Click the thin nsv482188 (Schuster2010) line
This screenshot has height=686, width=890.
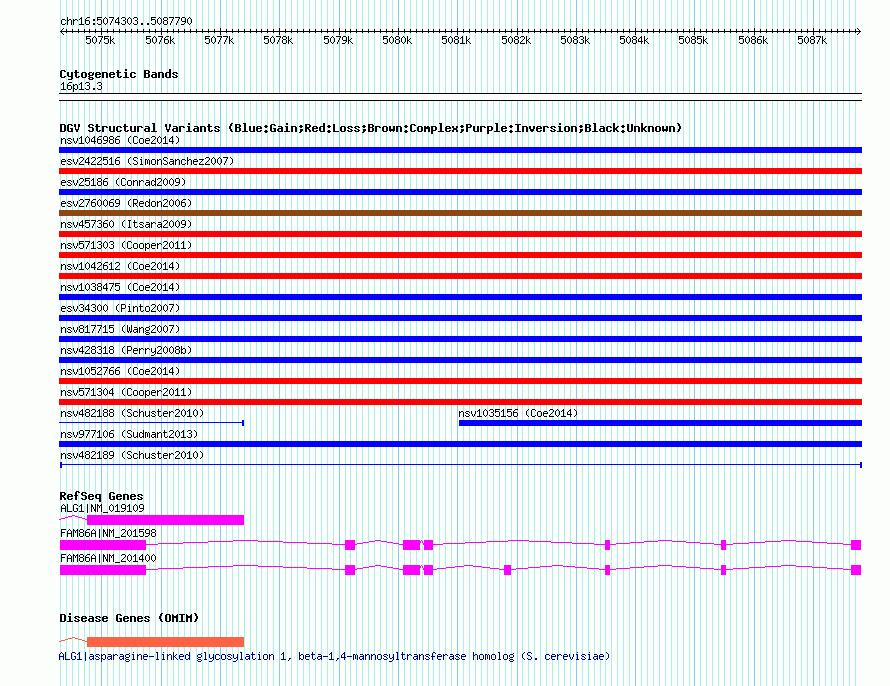(152, 423)
